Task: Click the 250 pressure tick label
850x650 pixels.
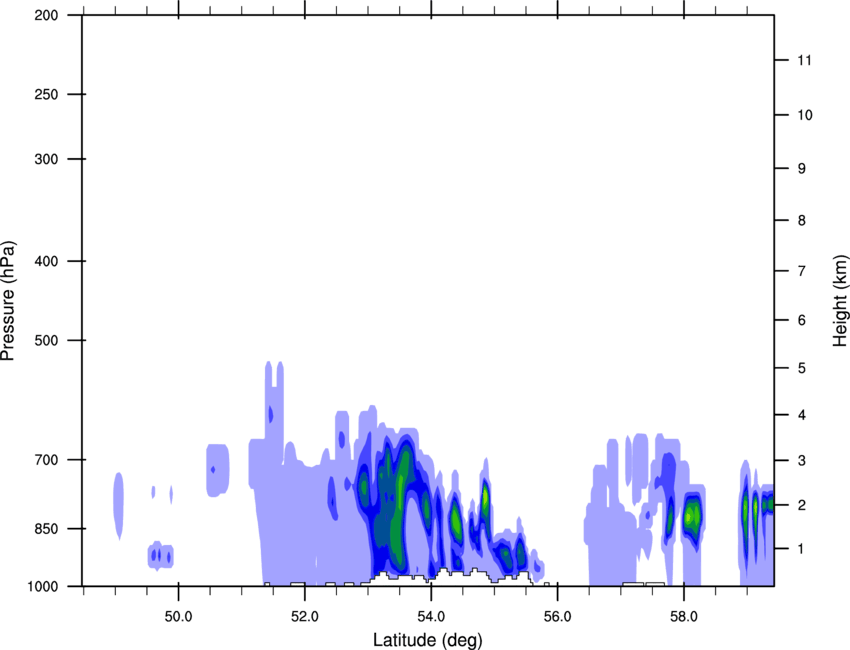Action: [46, 94]
